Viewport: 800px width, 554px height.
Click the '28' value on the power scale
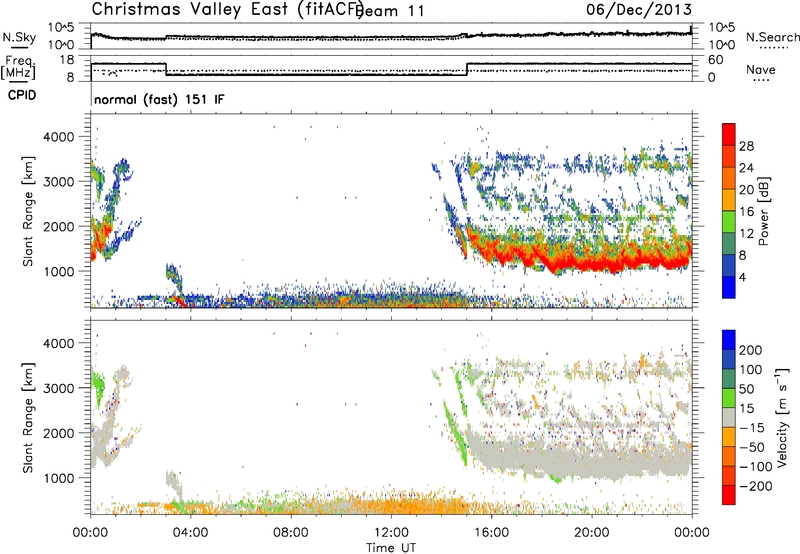point(746,146)
